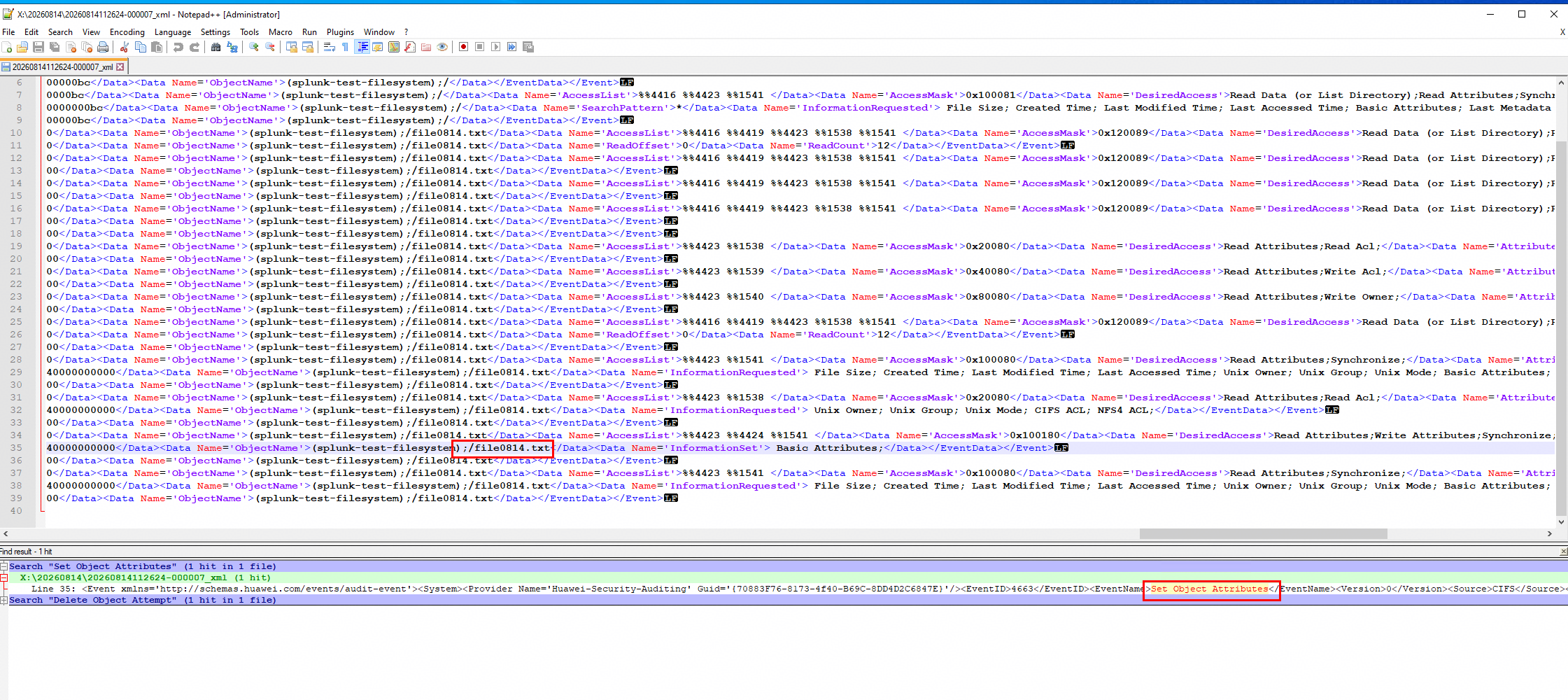
Task: Click the X button at the menu bar's right end
Action: [1562, 32]
